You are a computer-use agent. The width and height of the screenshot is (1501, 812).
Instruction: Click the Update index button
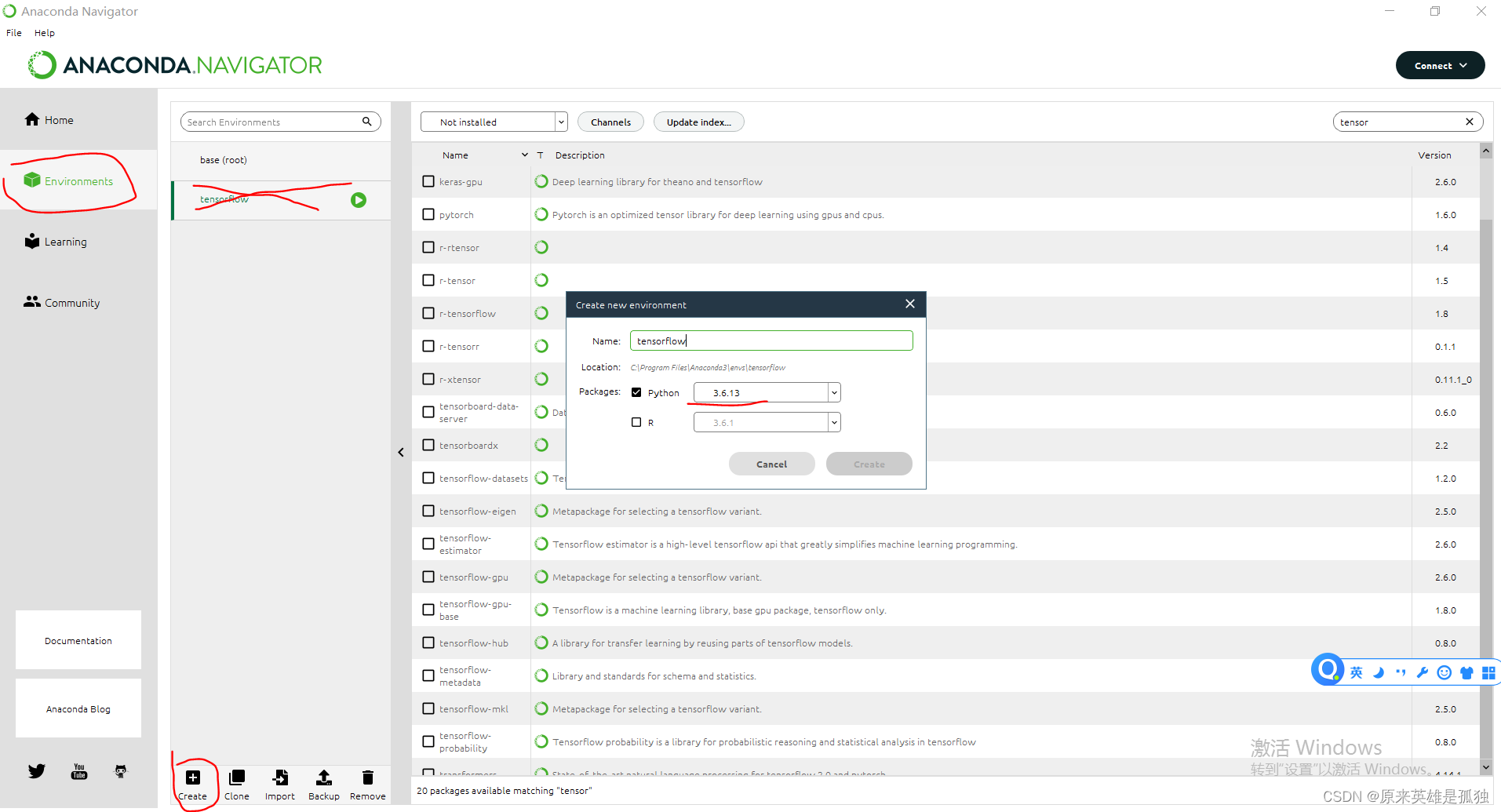click(699, 122)
